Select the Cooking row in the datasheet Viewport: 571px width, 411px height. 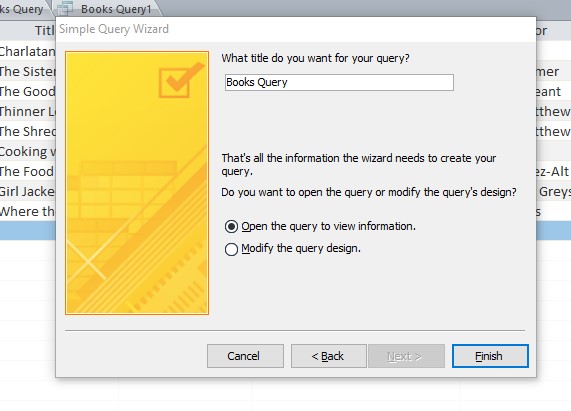(x=28, y=151)
